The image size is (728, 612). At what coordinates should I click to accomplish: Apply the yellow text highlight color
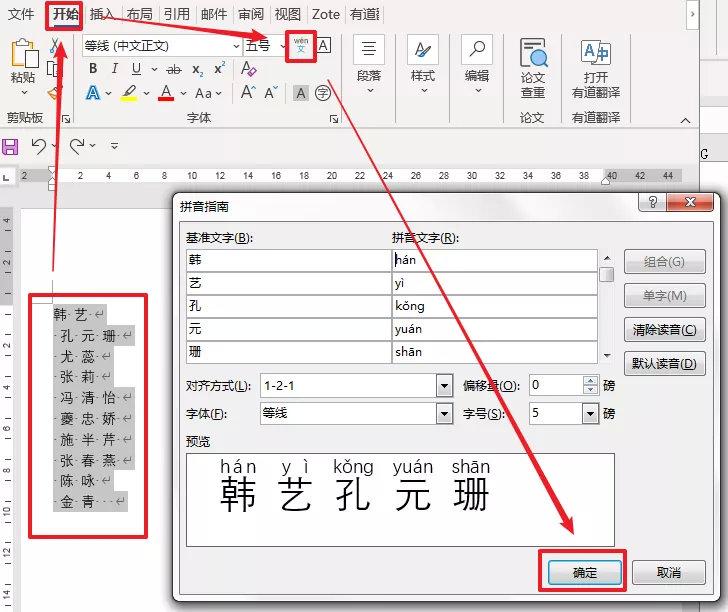point(129,93)
